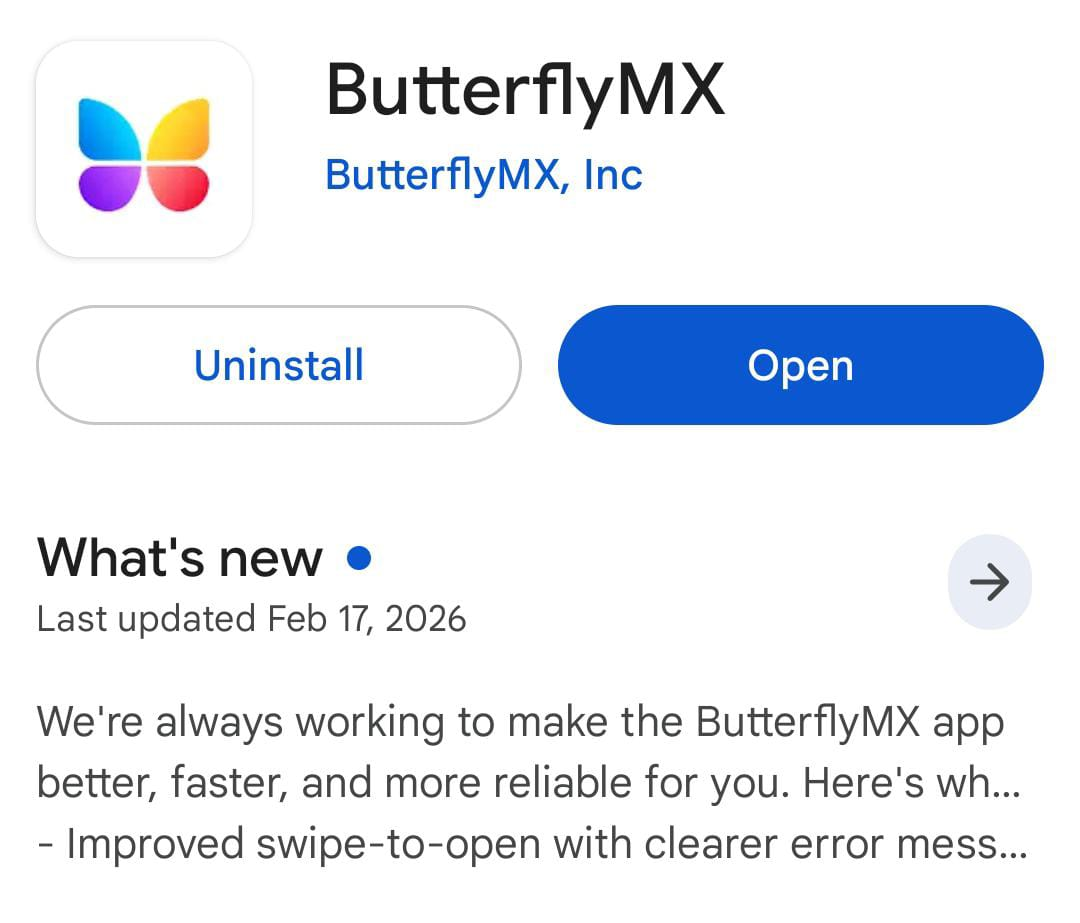Click the Last updated label
The image size is (1080, 923).
[146, 619]
